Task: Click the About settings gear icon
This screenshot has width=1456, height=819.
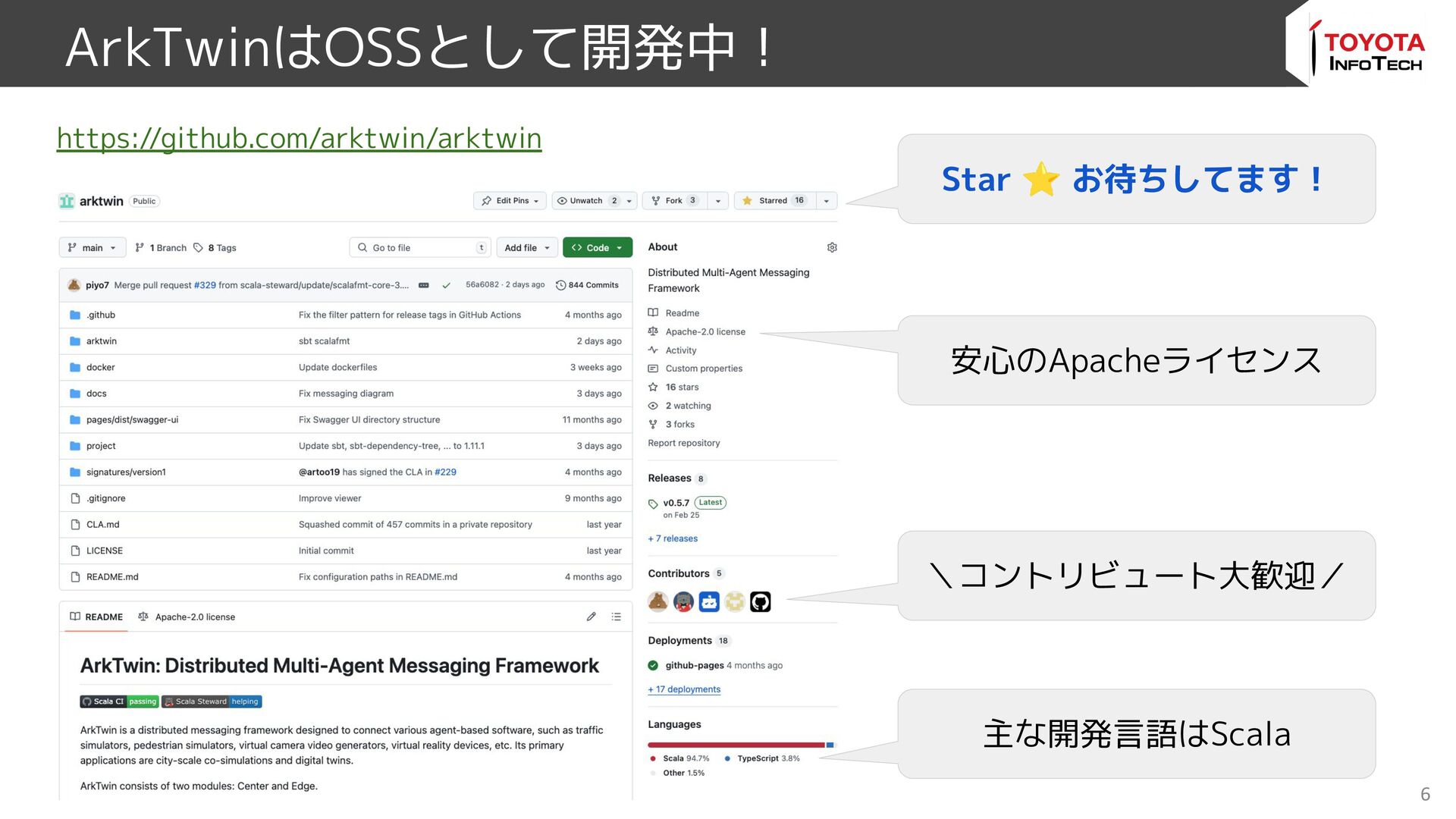Action: tap(831, 248)
